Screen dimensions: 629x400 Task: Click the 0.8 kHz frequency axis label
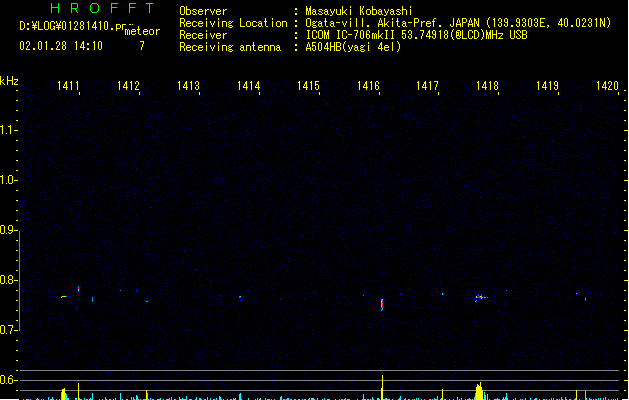click(8, 280)
